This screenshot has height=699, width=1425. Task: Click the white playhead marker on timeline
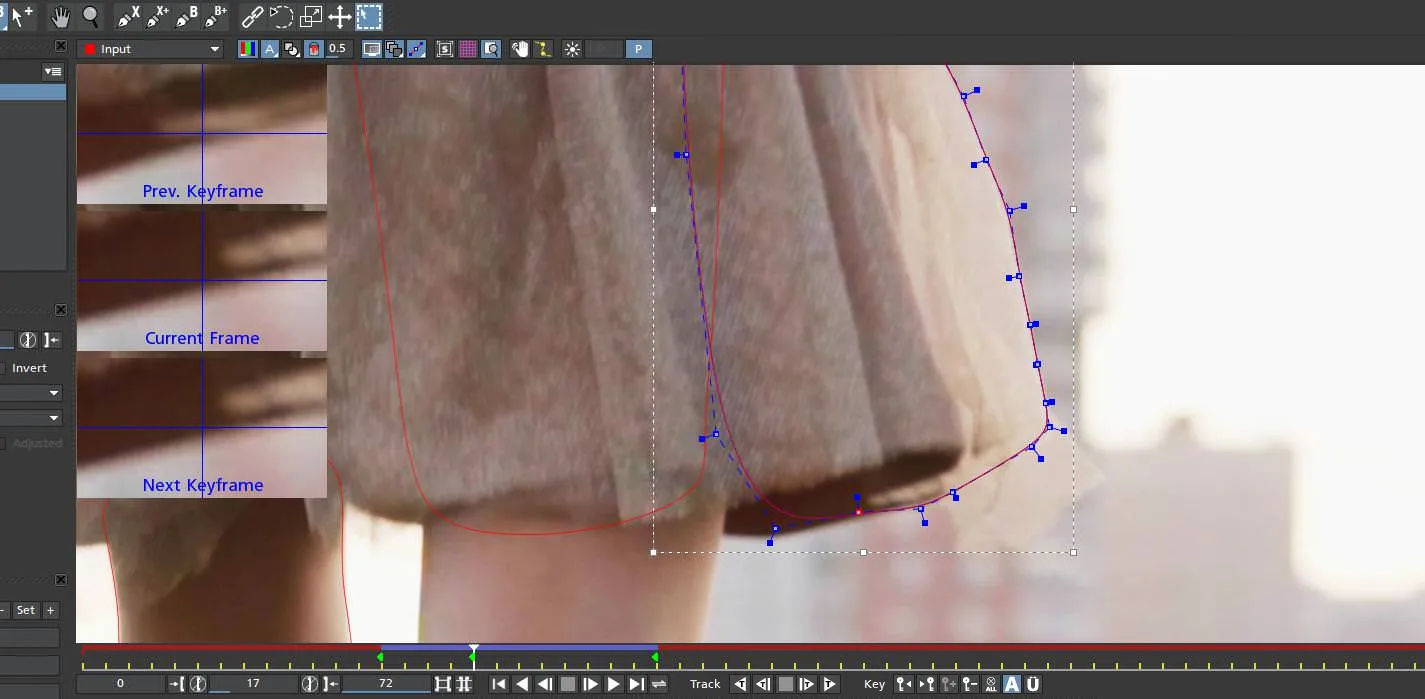[474, 649]
